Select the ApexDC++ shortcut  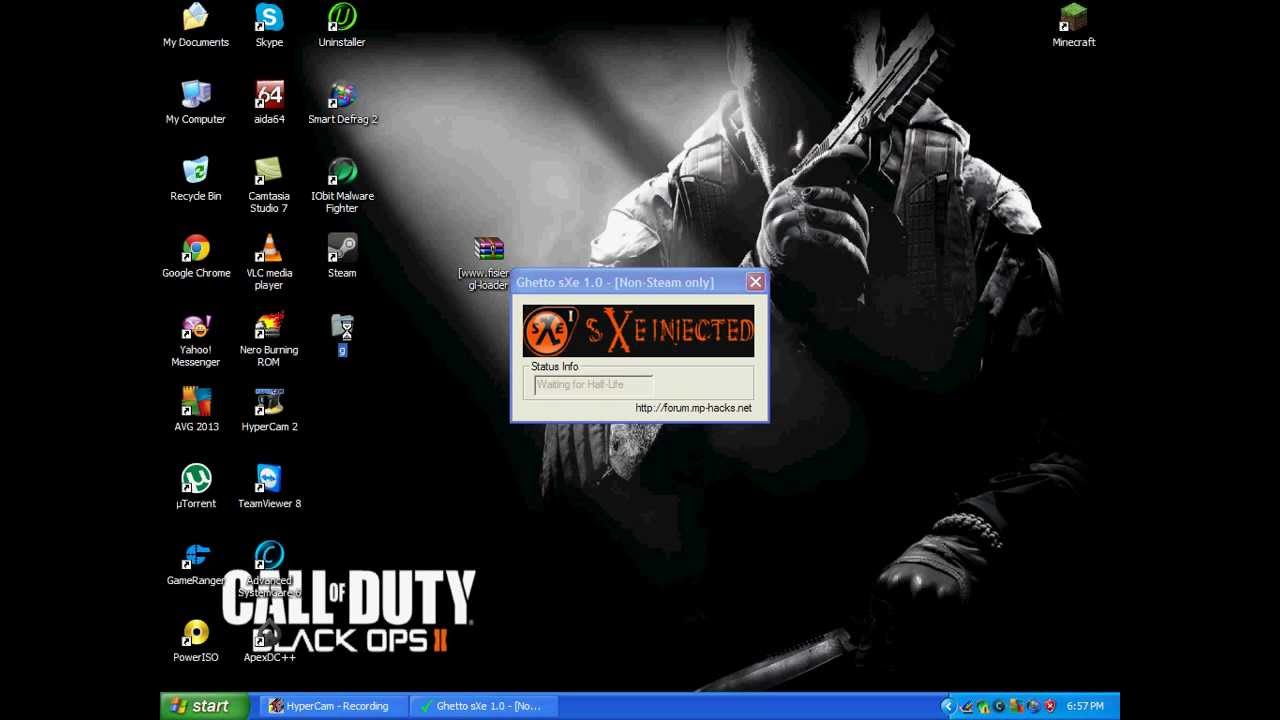(269, 641)
